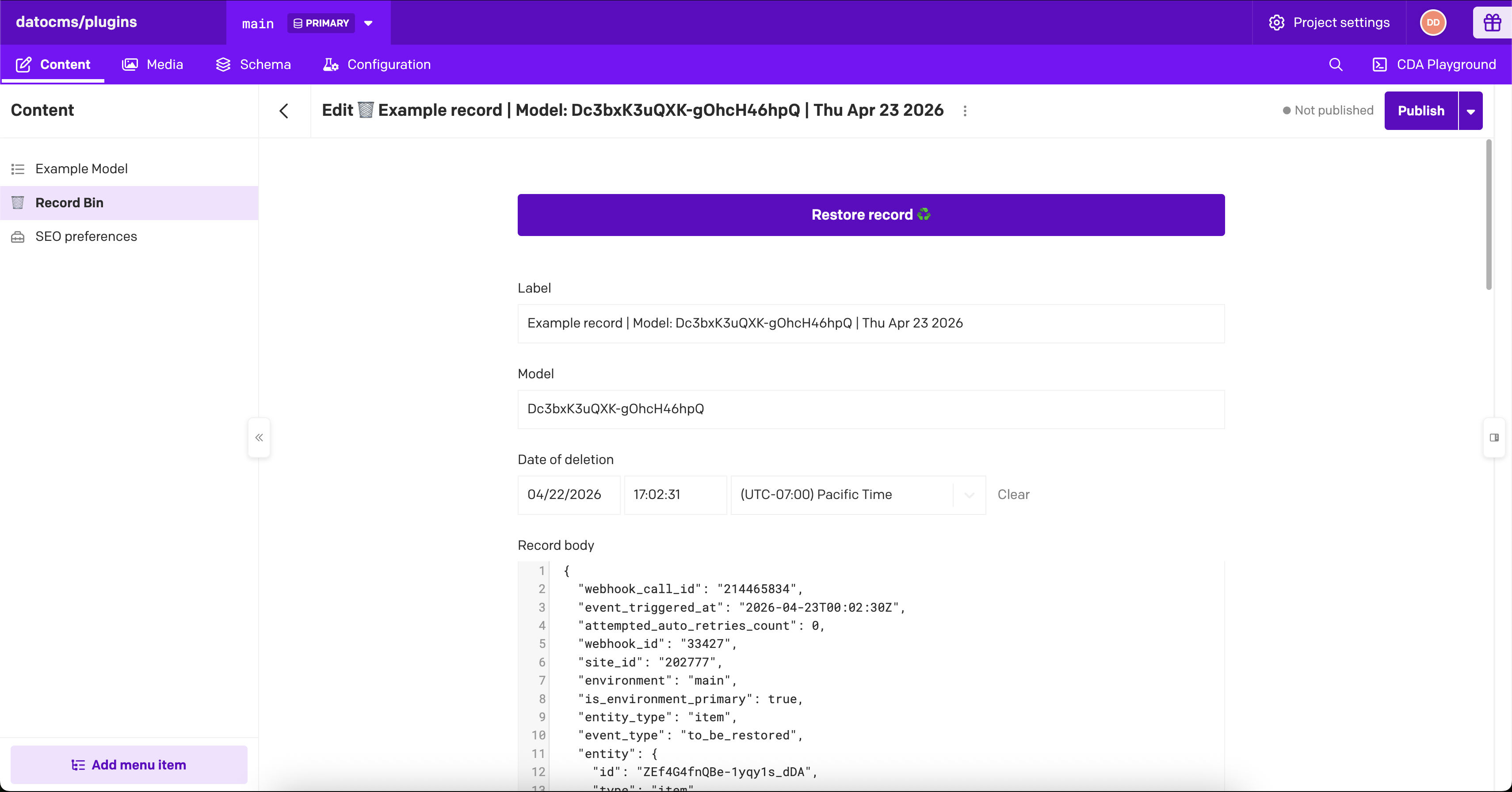
Task: Clear the date of deletion
Action: pyautogui.click(x=1013, y=495)
